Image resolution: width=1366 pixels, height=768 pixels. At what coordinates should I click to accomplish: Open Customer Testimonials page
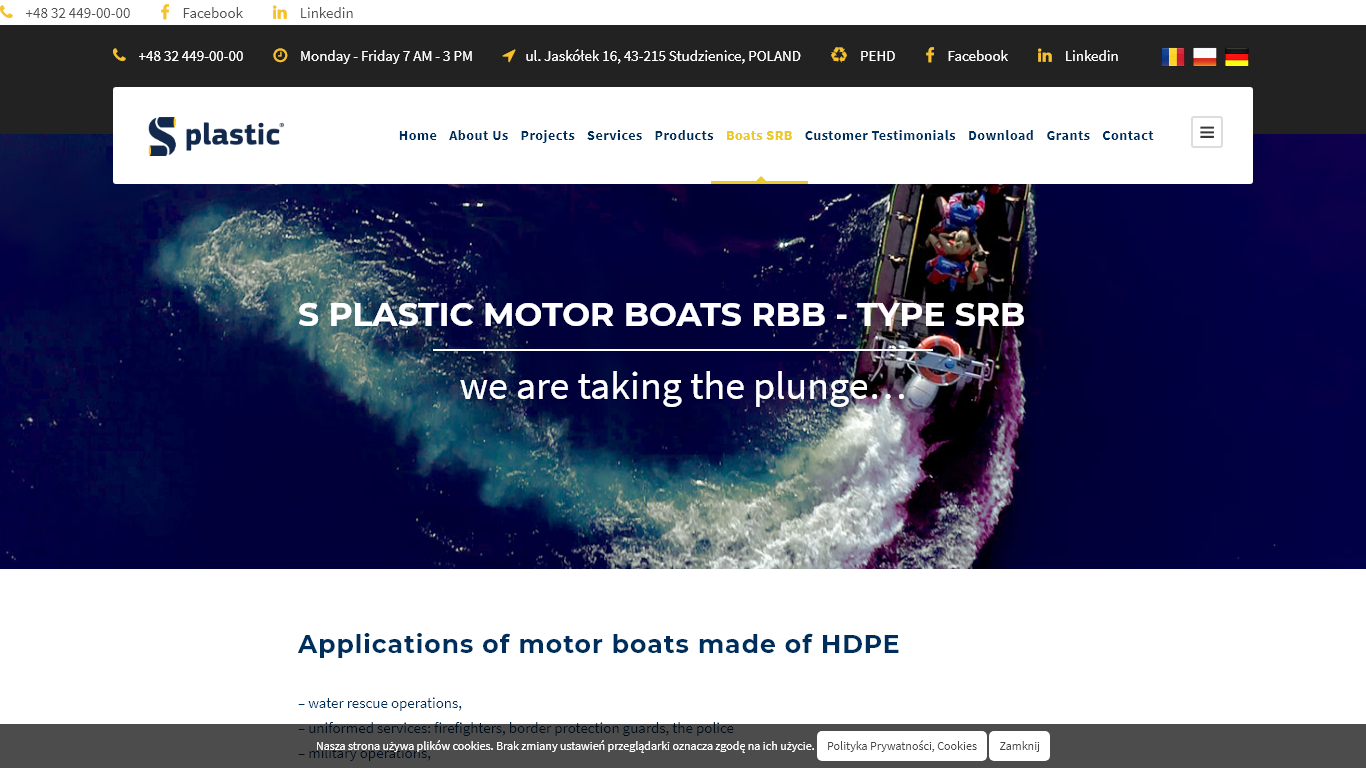880,135
